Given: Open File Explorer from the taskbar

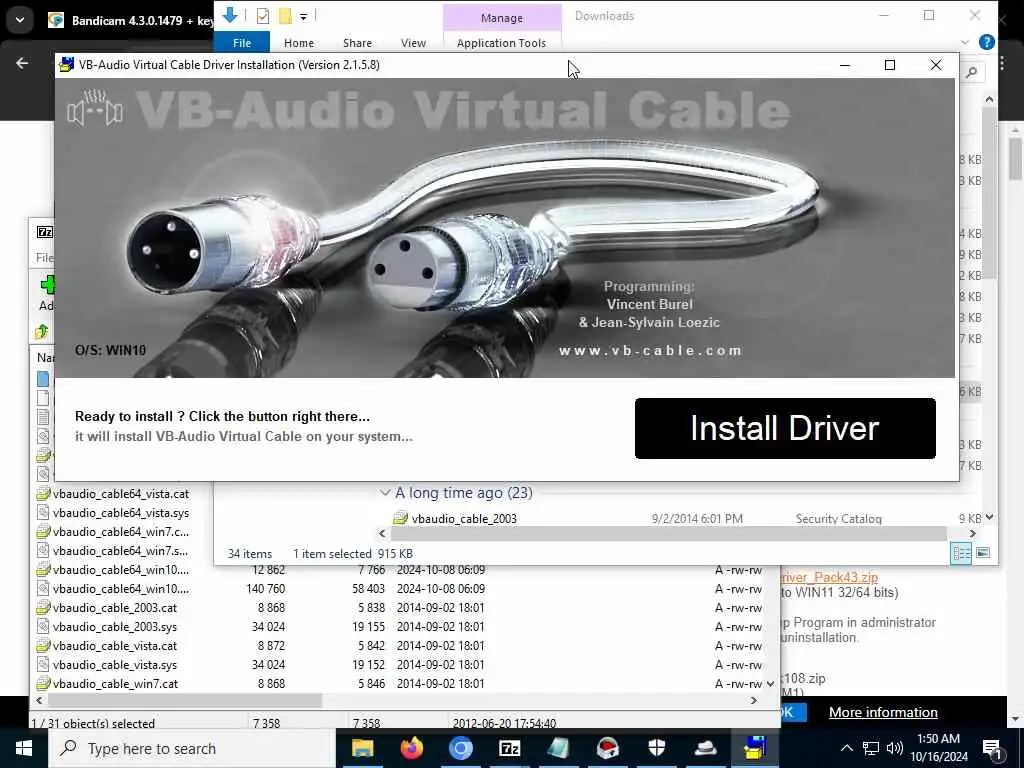Looking at the screenshot, I should (362, 748).
